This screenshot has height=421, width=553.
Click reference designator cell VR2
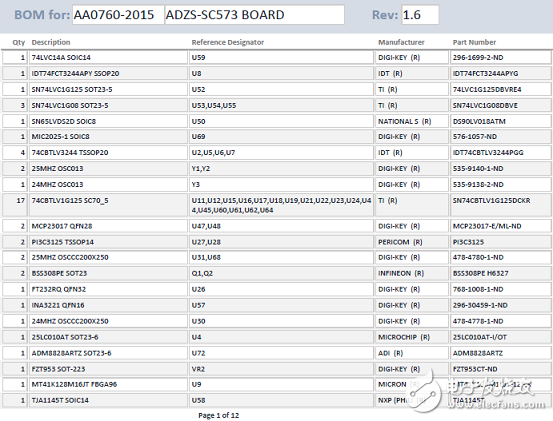coord(281,369)
